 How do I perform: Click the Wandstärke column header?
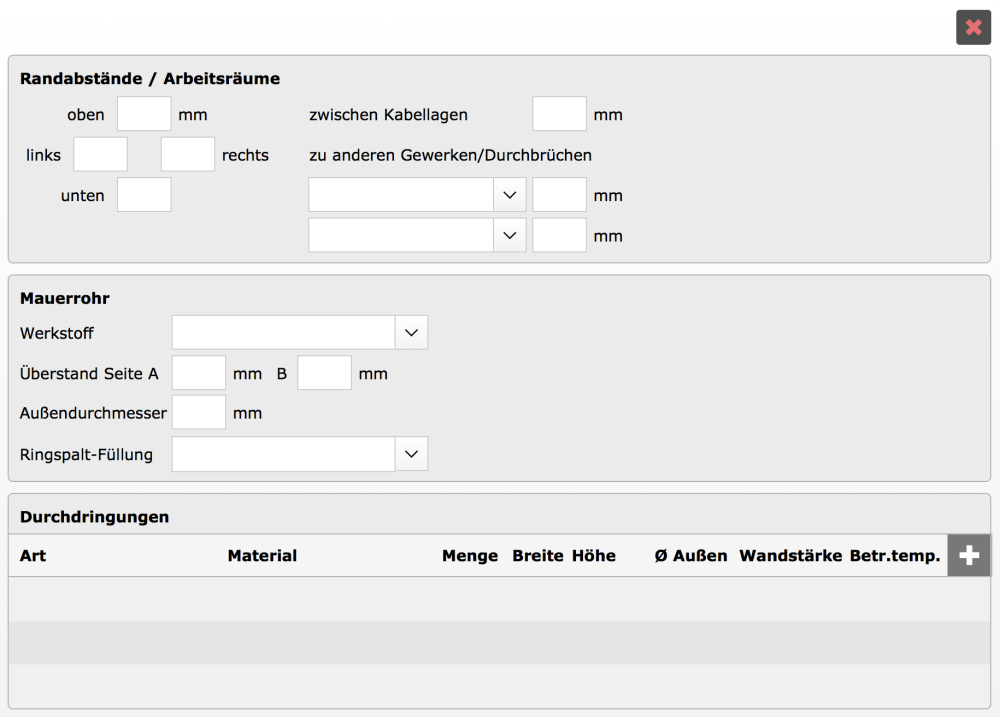790,556
